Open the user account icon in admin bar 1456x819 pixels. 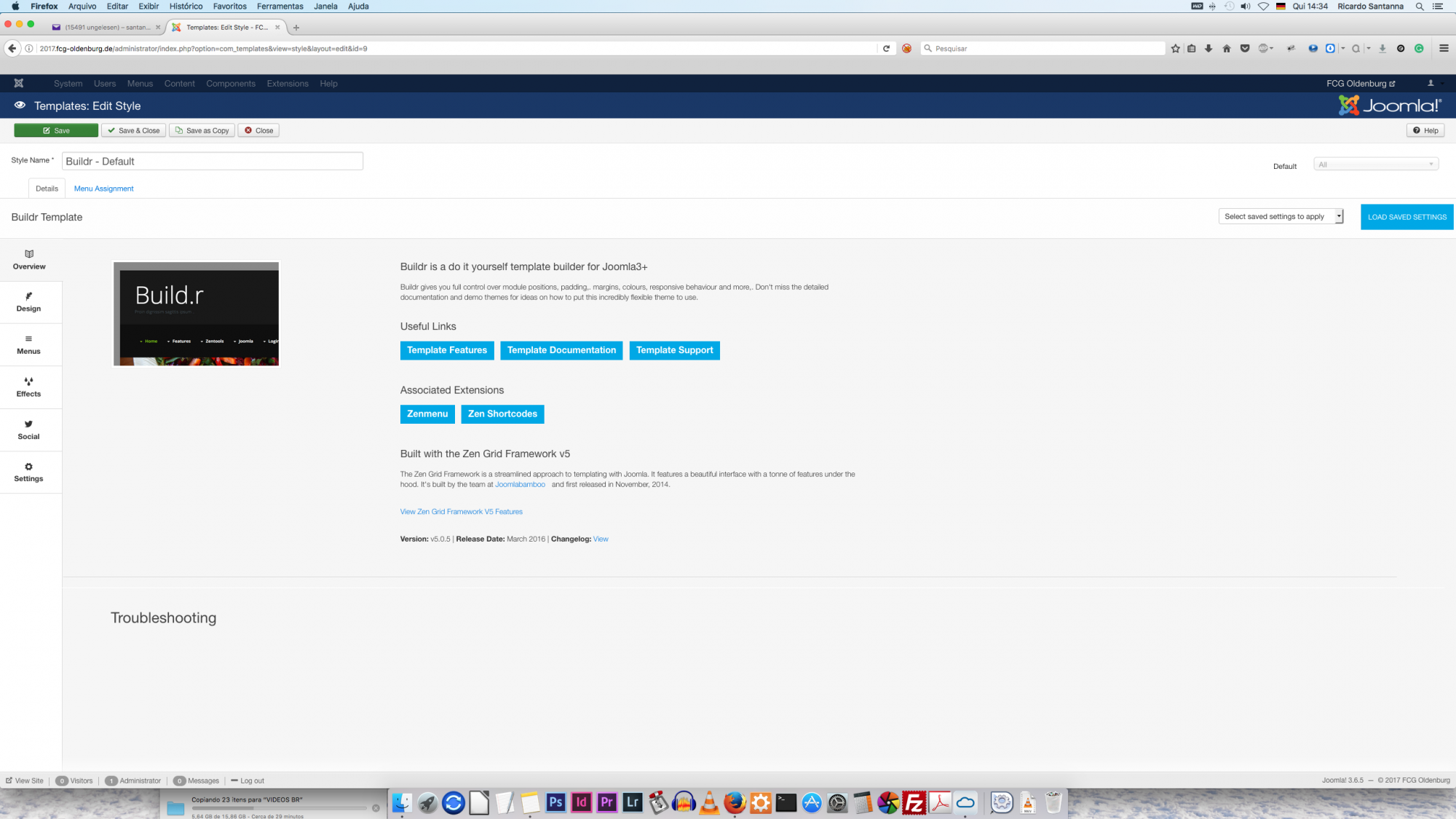(x=1431, y=83)
